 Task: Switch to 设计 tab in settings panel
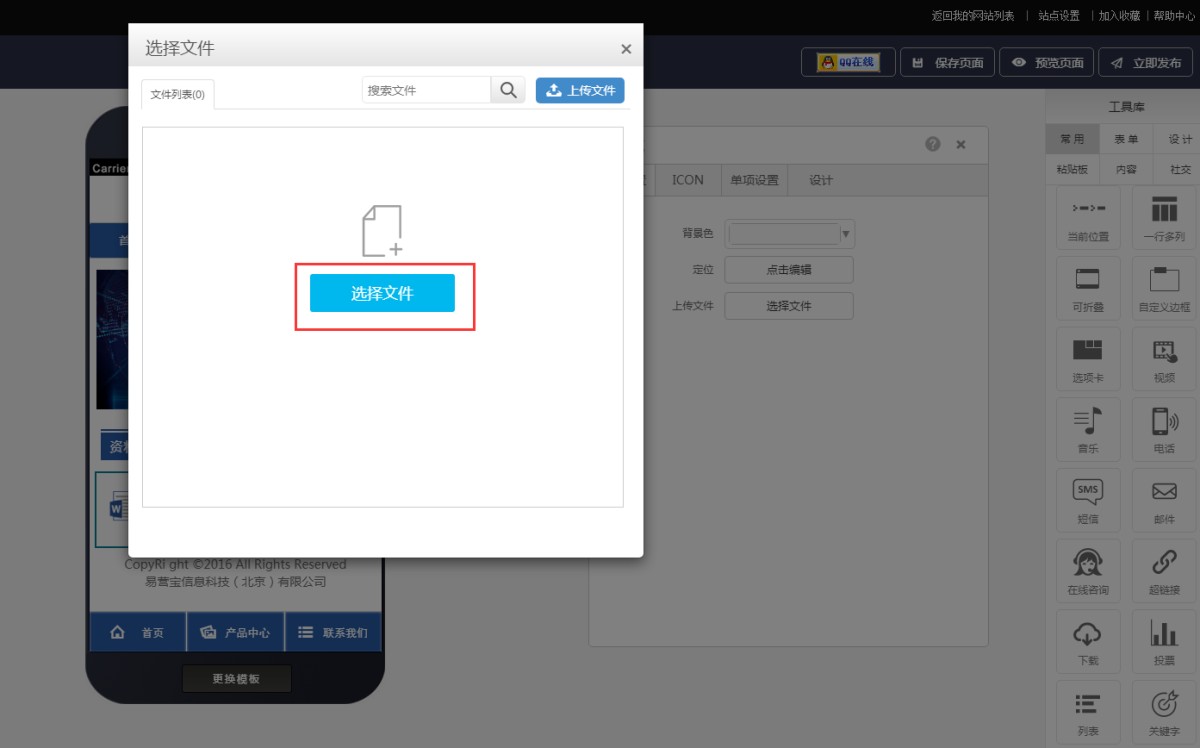[821, 180]
